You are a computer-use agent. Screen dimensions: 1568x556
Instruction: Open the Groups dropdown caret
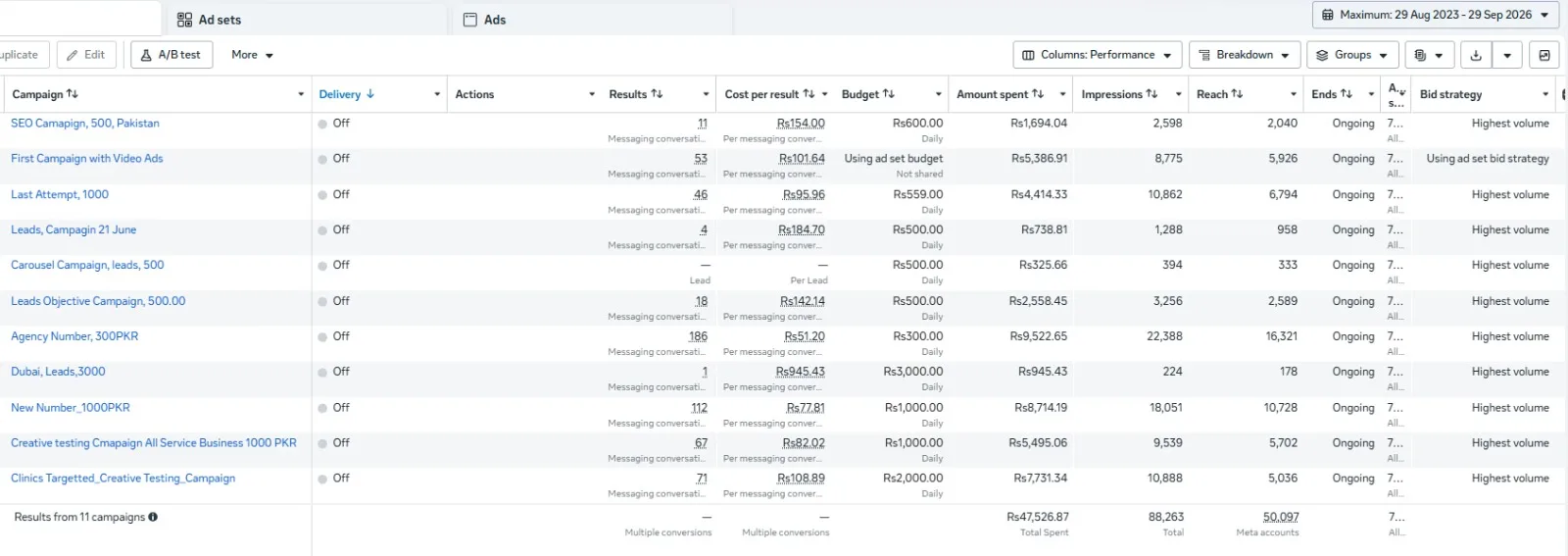1384,56
